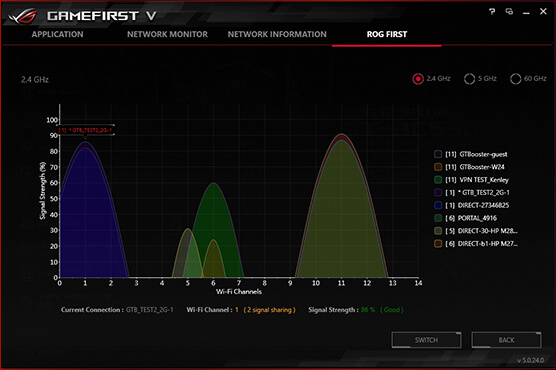Click the GTBooster-guest legend color swatch
556x370 pixels.
438,154
